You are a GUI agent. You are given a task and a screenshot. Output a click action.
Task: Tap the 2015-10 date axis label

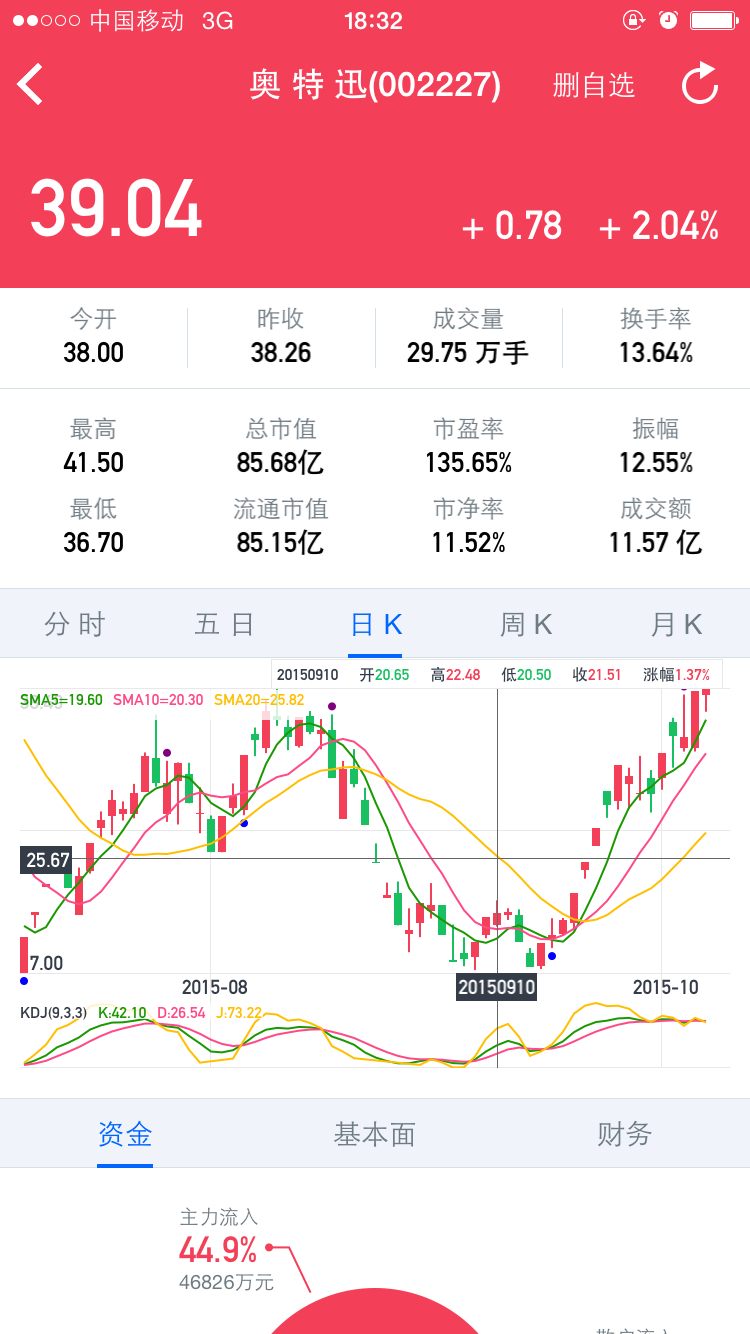(666, 987)
